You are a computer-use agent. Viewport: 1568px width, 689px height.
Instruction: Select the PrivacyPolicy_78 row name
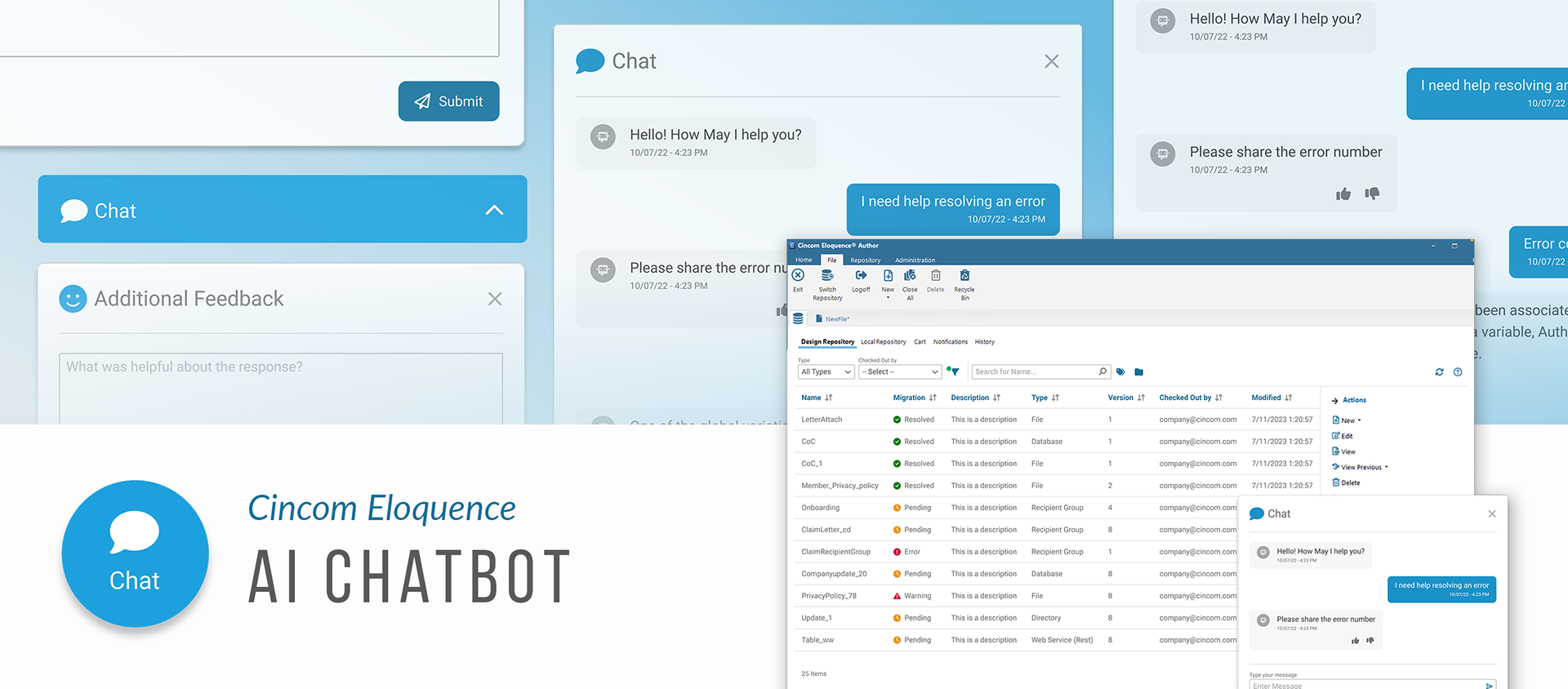(x=829, y=596)
